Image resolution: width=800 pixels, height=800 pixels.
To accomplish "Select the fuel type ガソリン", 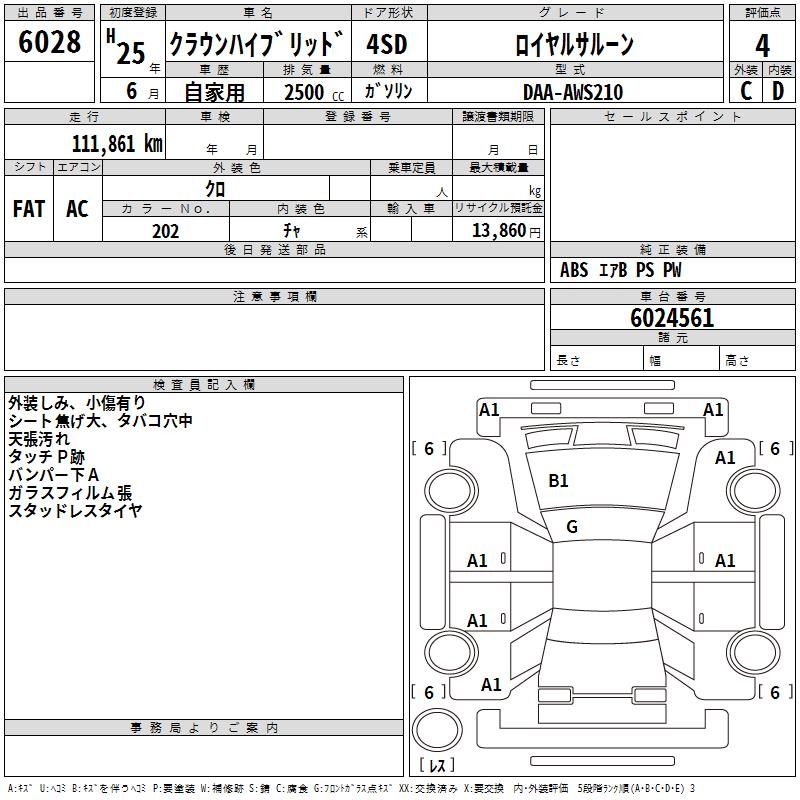I will click(388, 91).
